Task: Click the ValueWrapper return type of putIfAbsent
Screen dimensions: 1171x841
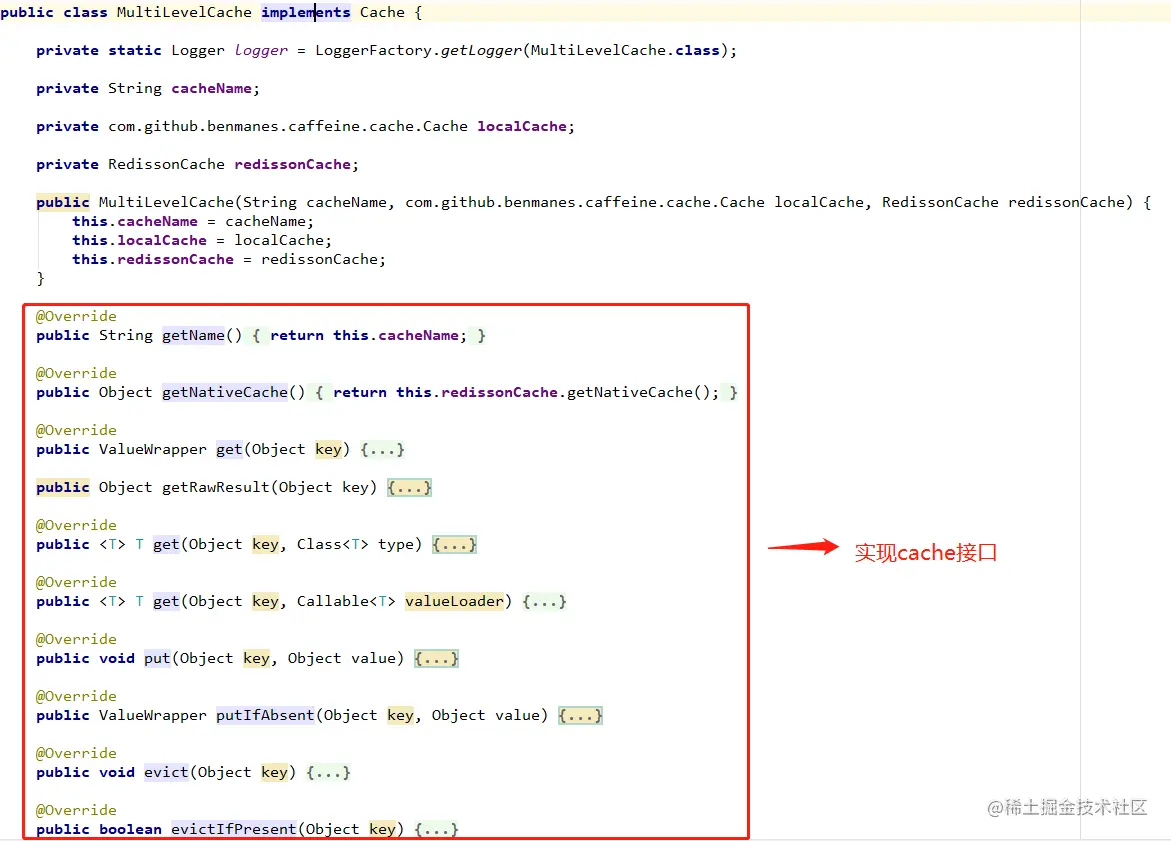Action: (152, 716)
